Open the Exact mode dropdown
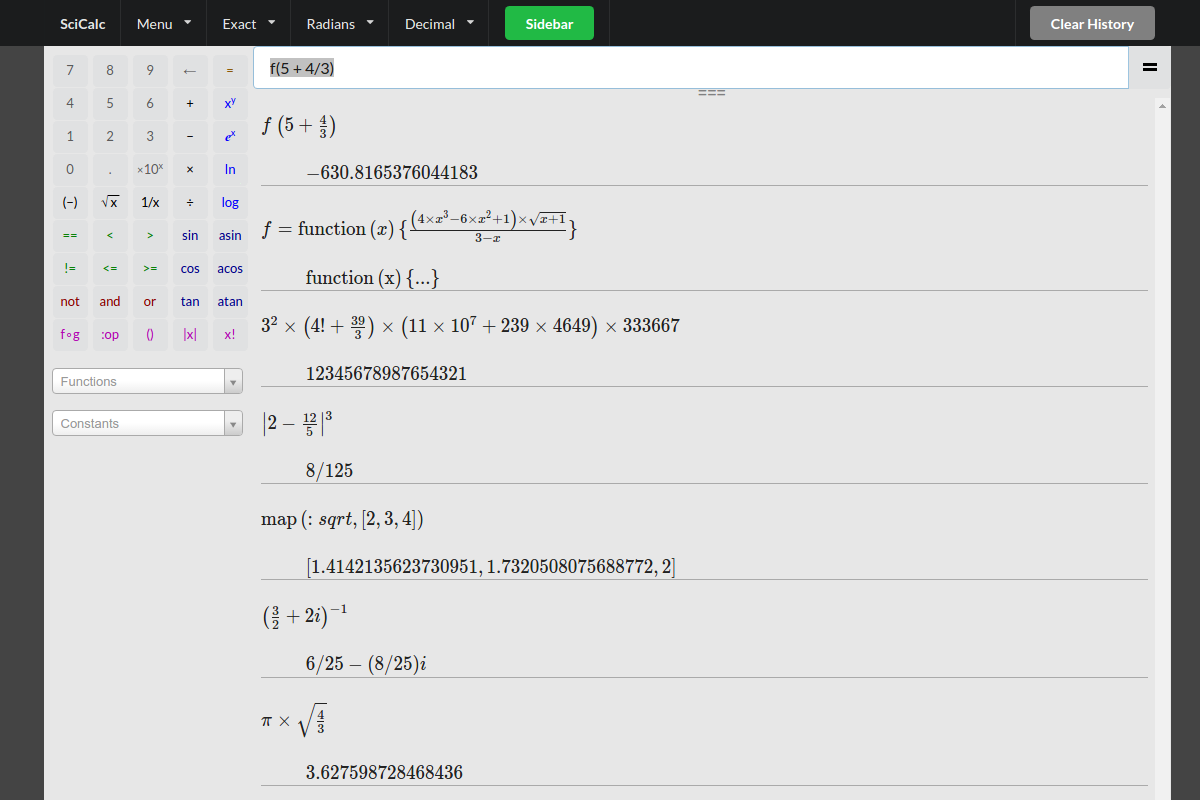Image resolution: width=1200 pixels, height=800 pixels. [x=249, y=23]
